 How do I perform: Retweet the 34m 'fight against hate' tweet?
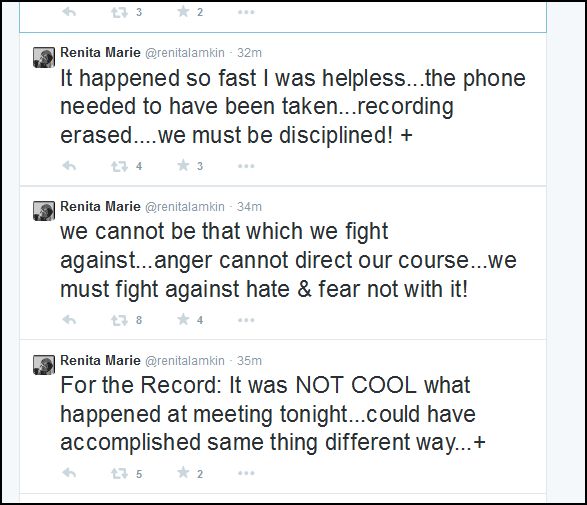coord(119,320)
